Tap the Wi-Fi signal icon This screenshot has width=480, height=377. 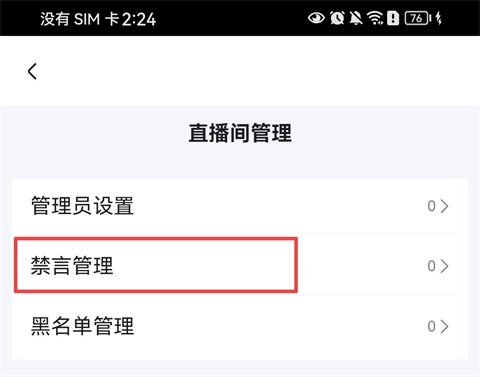(x=375, y=18)
